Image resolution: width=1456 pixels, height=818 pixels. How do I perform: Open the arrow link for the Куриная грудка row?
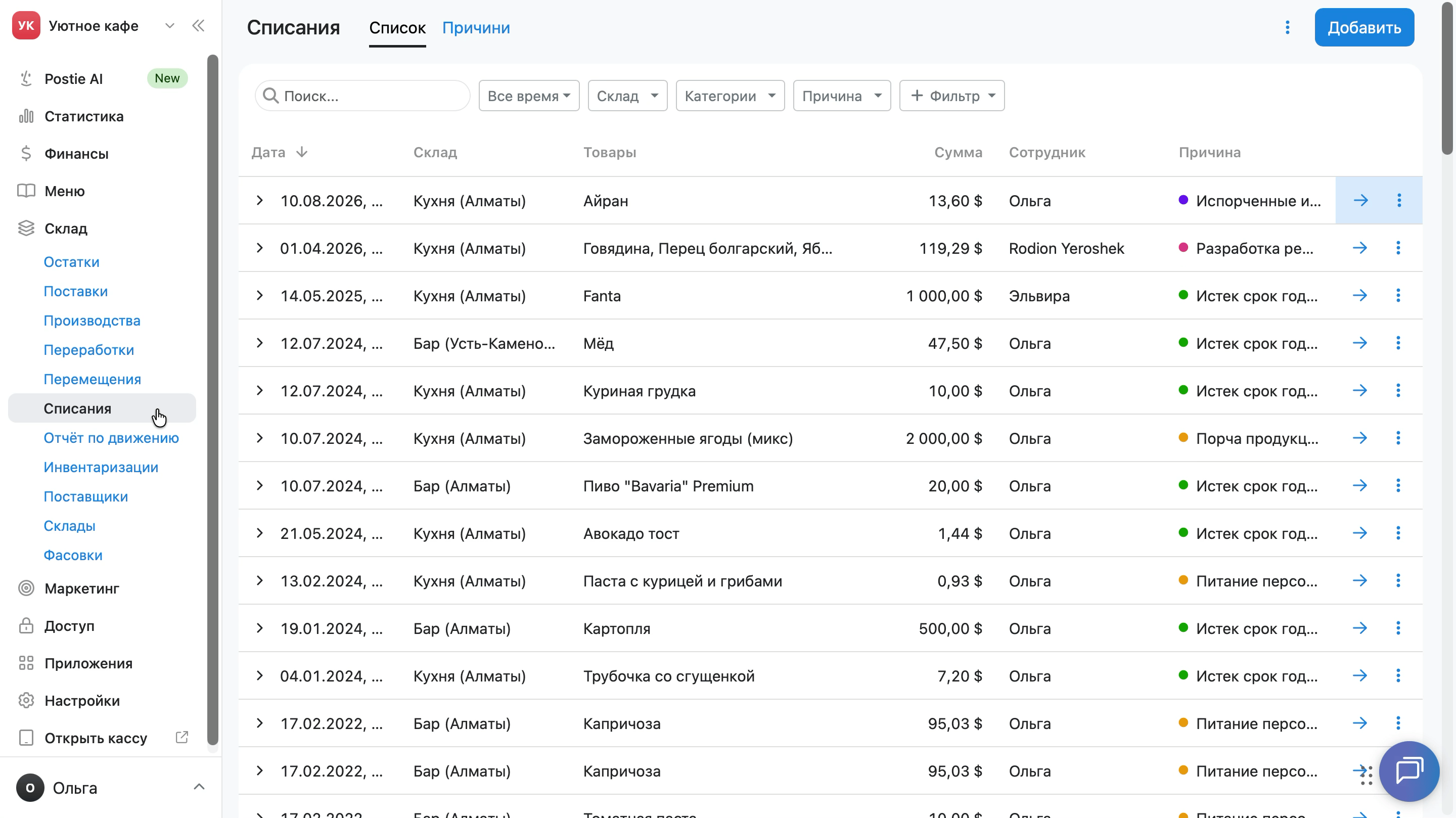coord(1360,390)
